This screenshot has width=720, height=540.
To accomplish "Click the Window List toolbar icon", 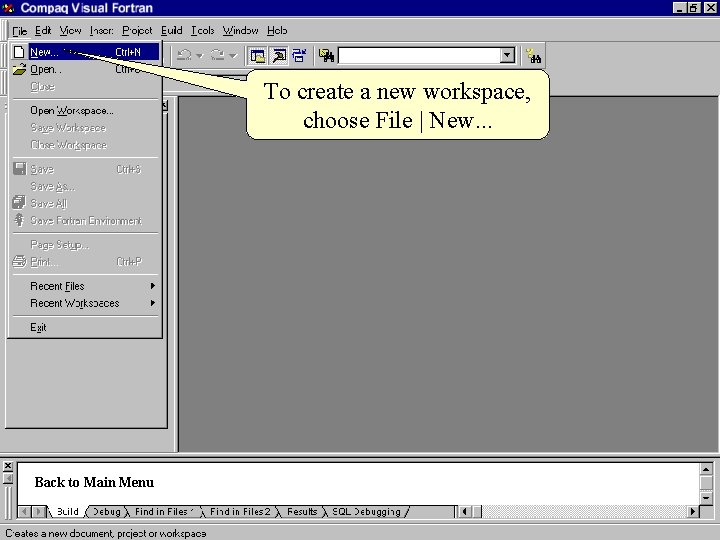I will pos(299,56).
